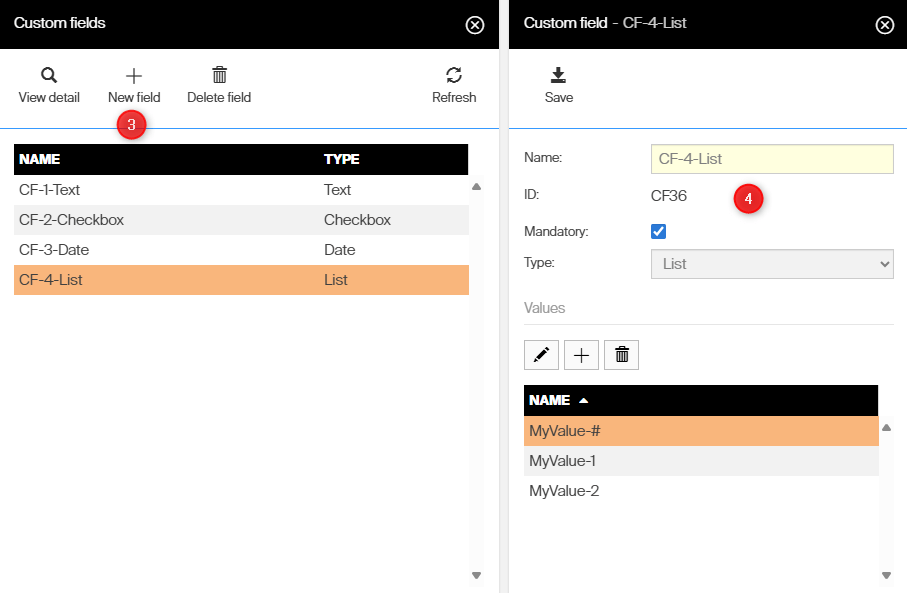Close the Custom fields panel
Image resolution: width=907 pixels, height=593 pixels.
(x=475, y=25)
